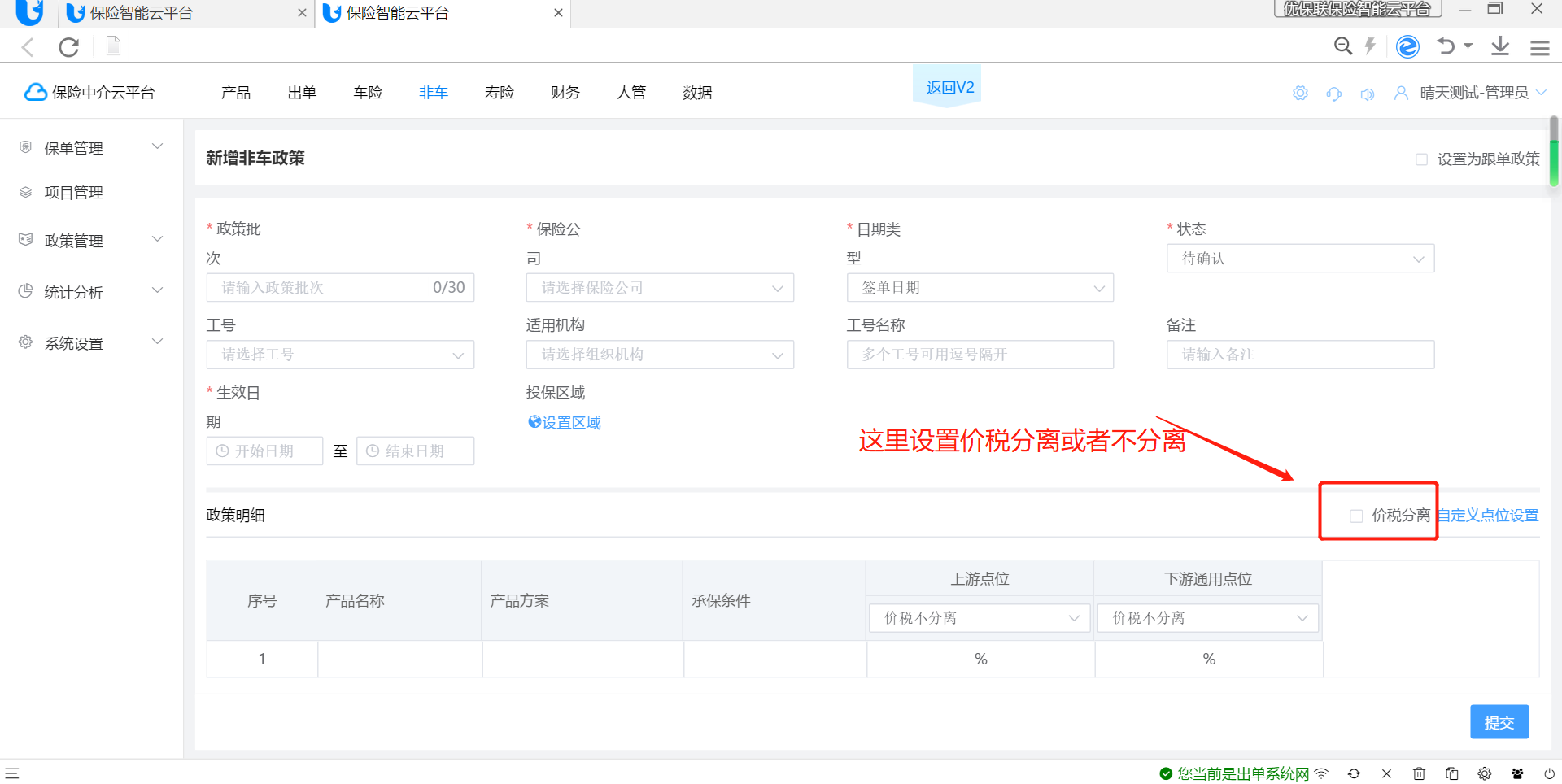The image size is (1562, 784).
Task: Open the 寿险 top menu
Action: (x=500, y=93)
